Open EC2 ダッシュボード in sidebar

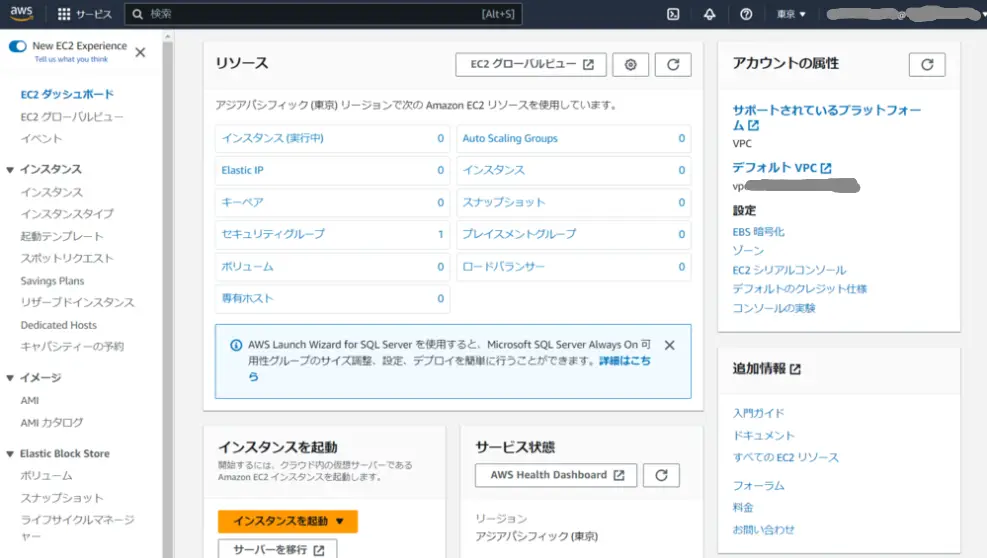tap(67, 94)
